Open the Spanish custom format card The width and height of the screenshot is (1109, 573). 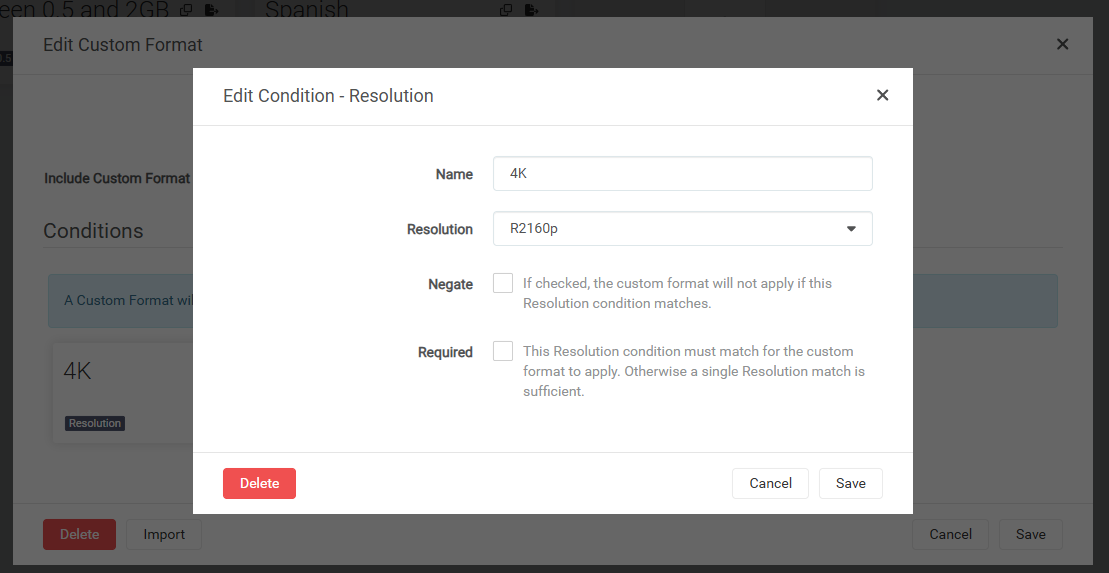click(x=380, y=11)
